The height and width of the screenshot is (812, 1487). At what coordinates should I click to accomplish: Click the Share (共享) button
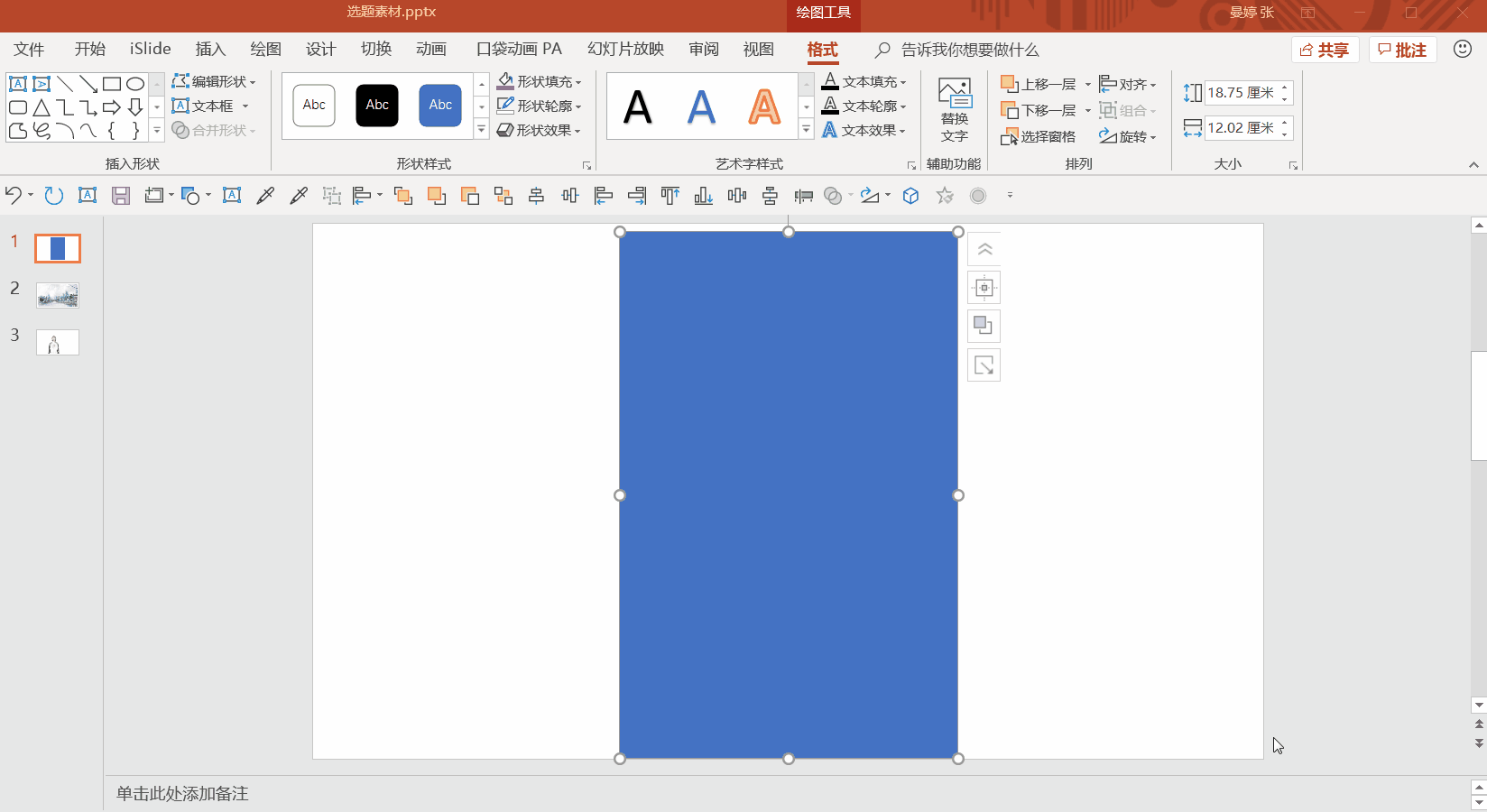coord(1325,50)
